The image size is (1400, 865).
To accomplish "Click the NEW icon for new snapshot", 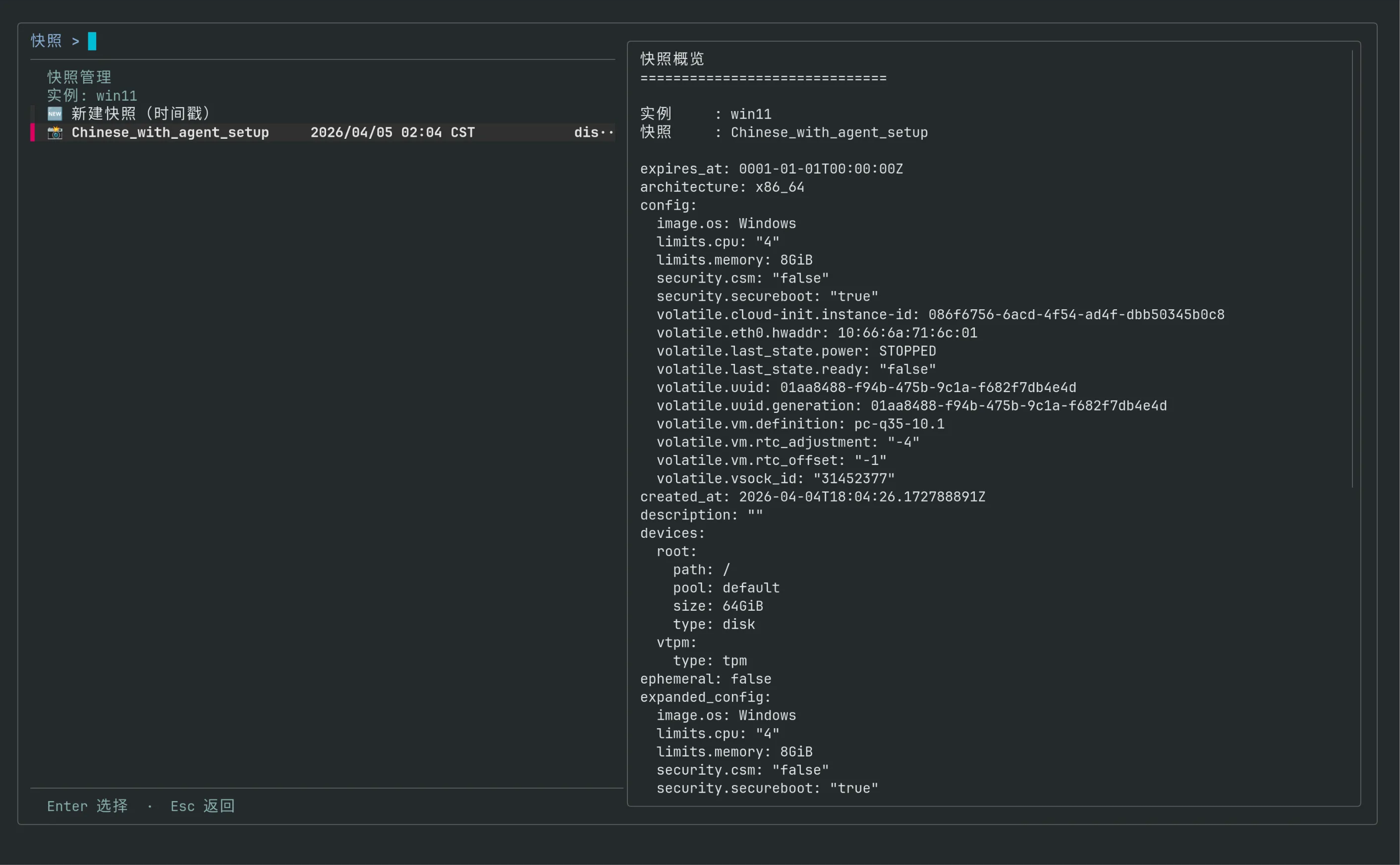I will pyautogui.click(x=55, y=114).
